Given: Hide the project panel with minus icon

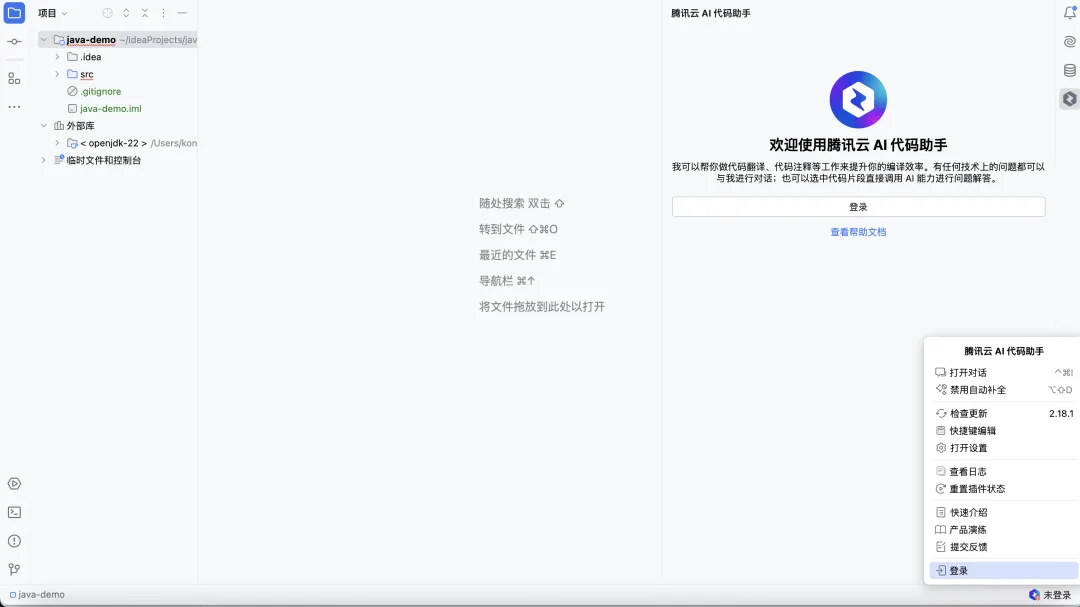Looking at the screenshot, I should tap(182, 13).
